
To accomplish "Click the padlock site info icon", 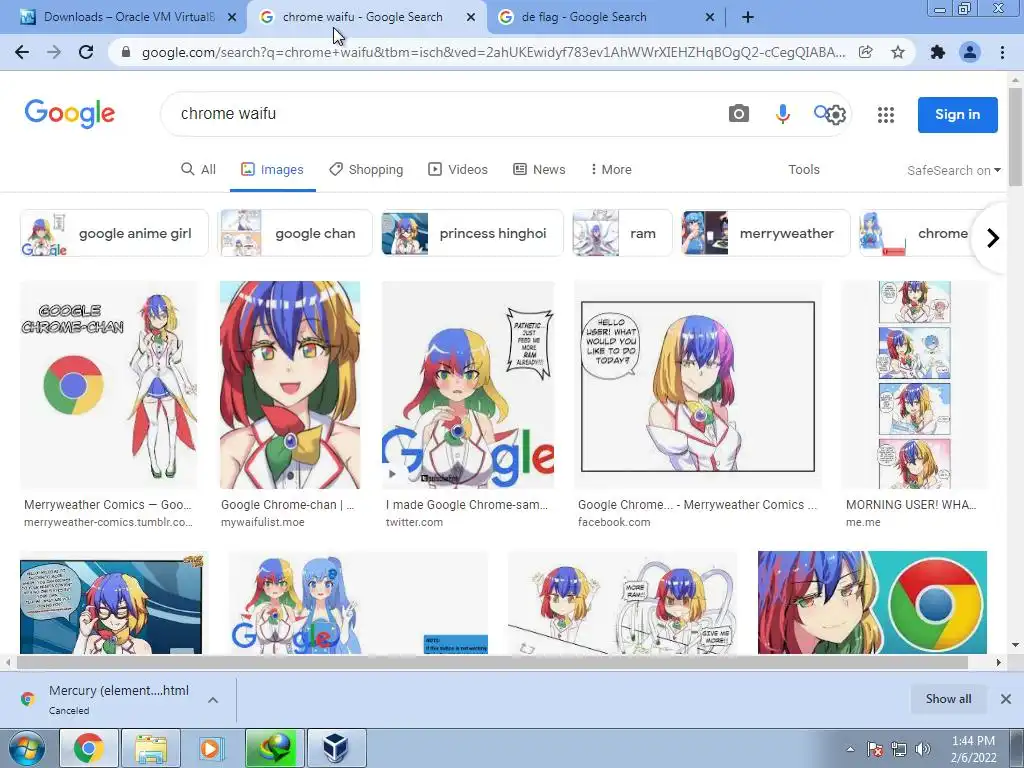I will click(x=126, y=52).
